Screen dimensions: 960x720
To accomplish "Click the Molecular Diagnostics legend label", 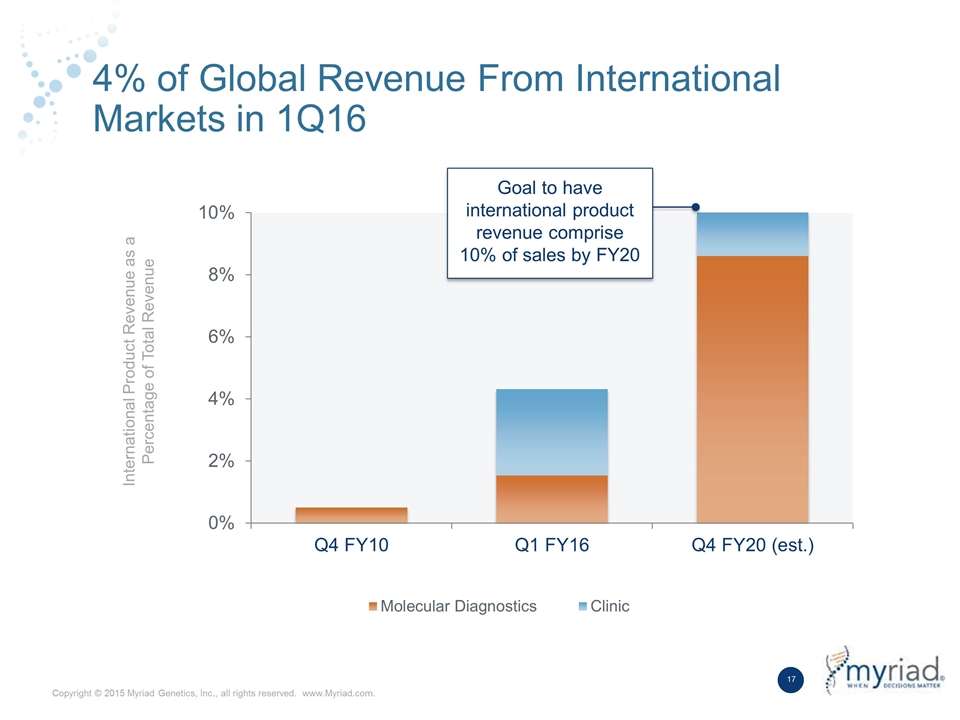I will (x=459, y=606).
